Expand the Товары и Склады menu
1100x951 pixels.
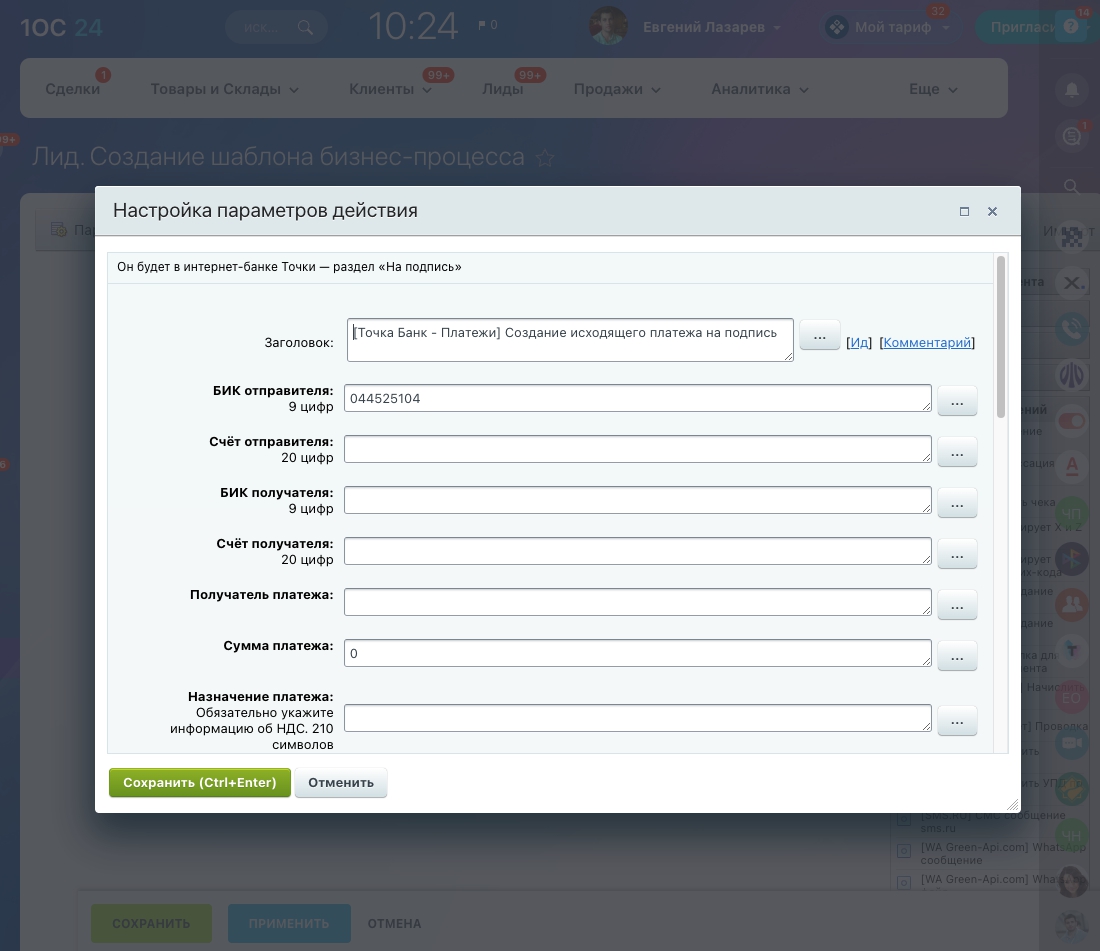click(x=224, y=89)
